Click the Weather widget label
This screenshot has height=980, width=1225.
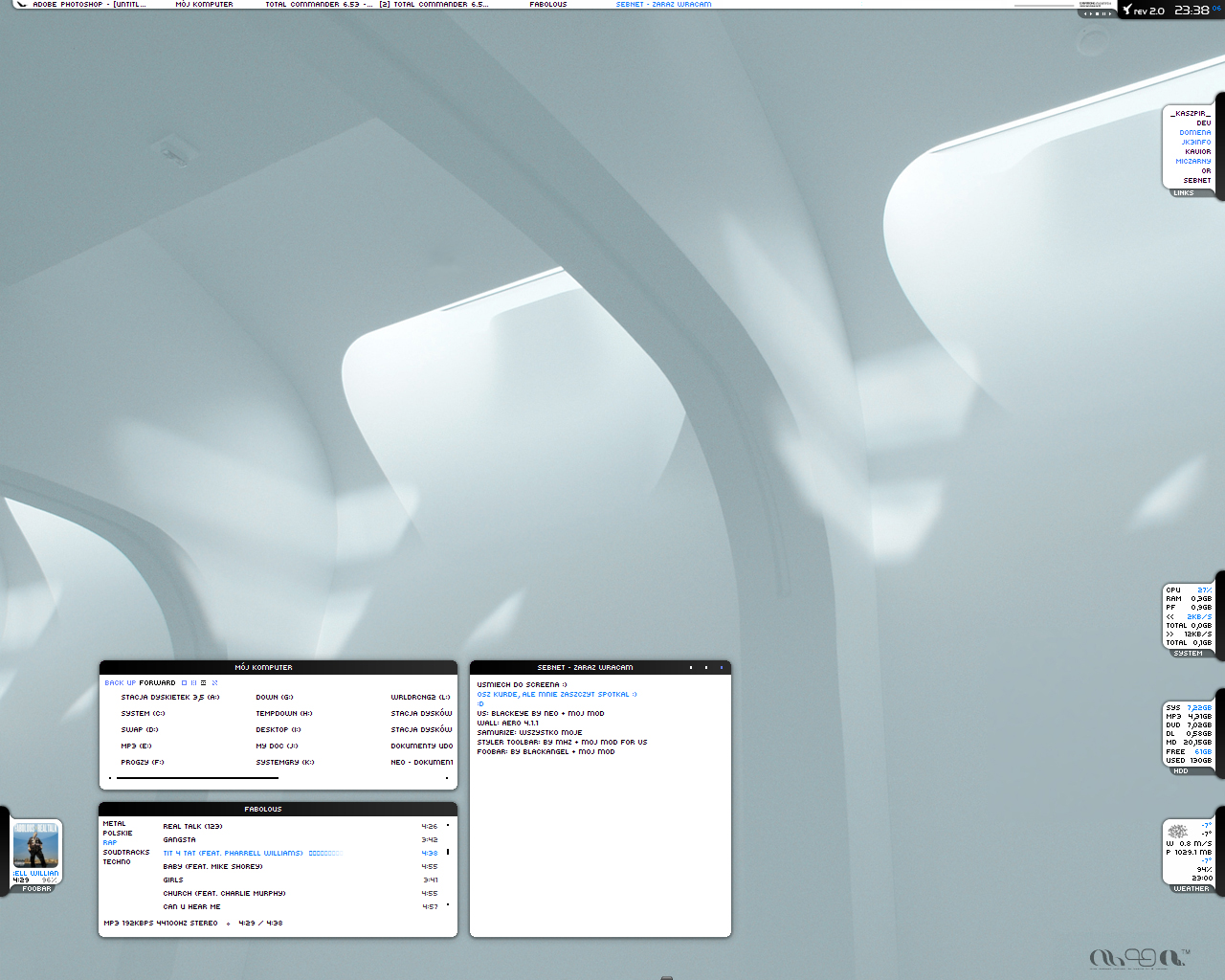[x=1192, y=889]
